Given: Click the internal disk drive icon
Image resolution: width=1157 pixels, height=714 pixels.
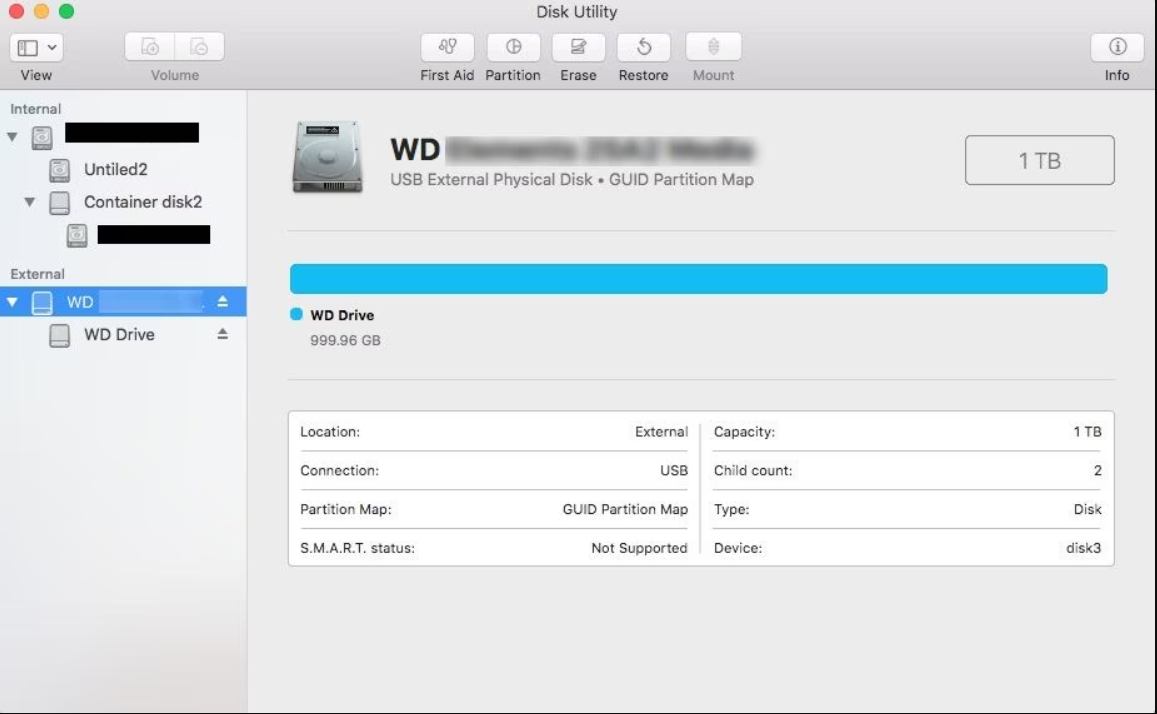Looking at the screenshot, I should click(x=42, y=137).
